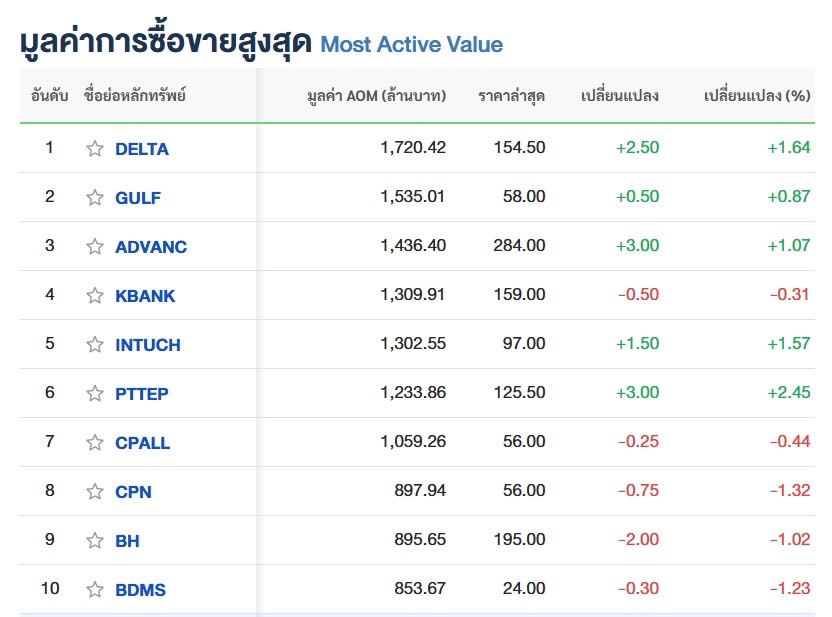Click the star icon beside ADVANC
The image size is (832, 617).
pos(95,247)
